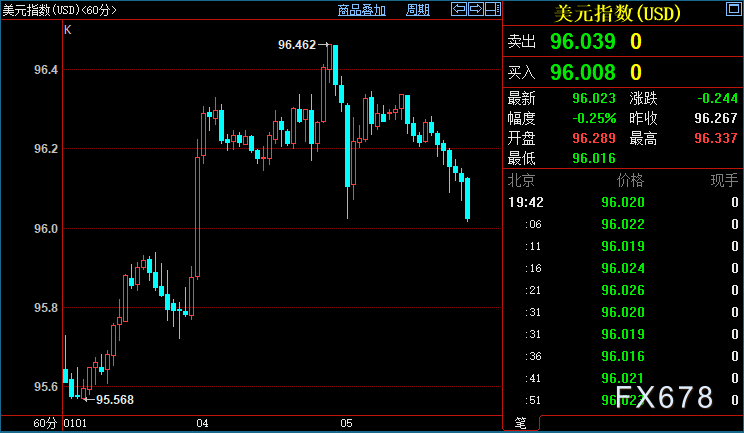744x433 pixels.
Task: Toggle the split panel layout icon
Action: pos(493,9)
